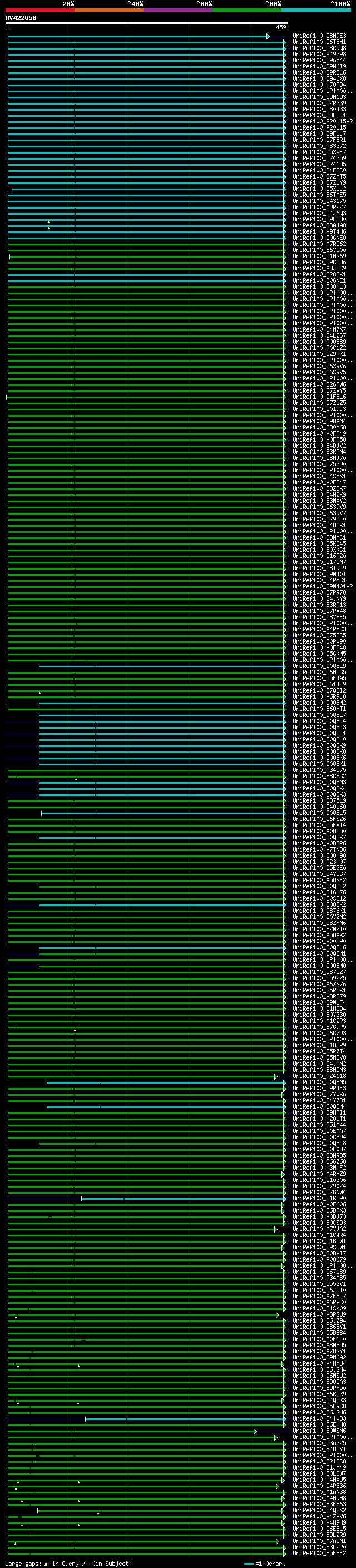Open hit UniRef100_Q0QEL5

319,813
